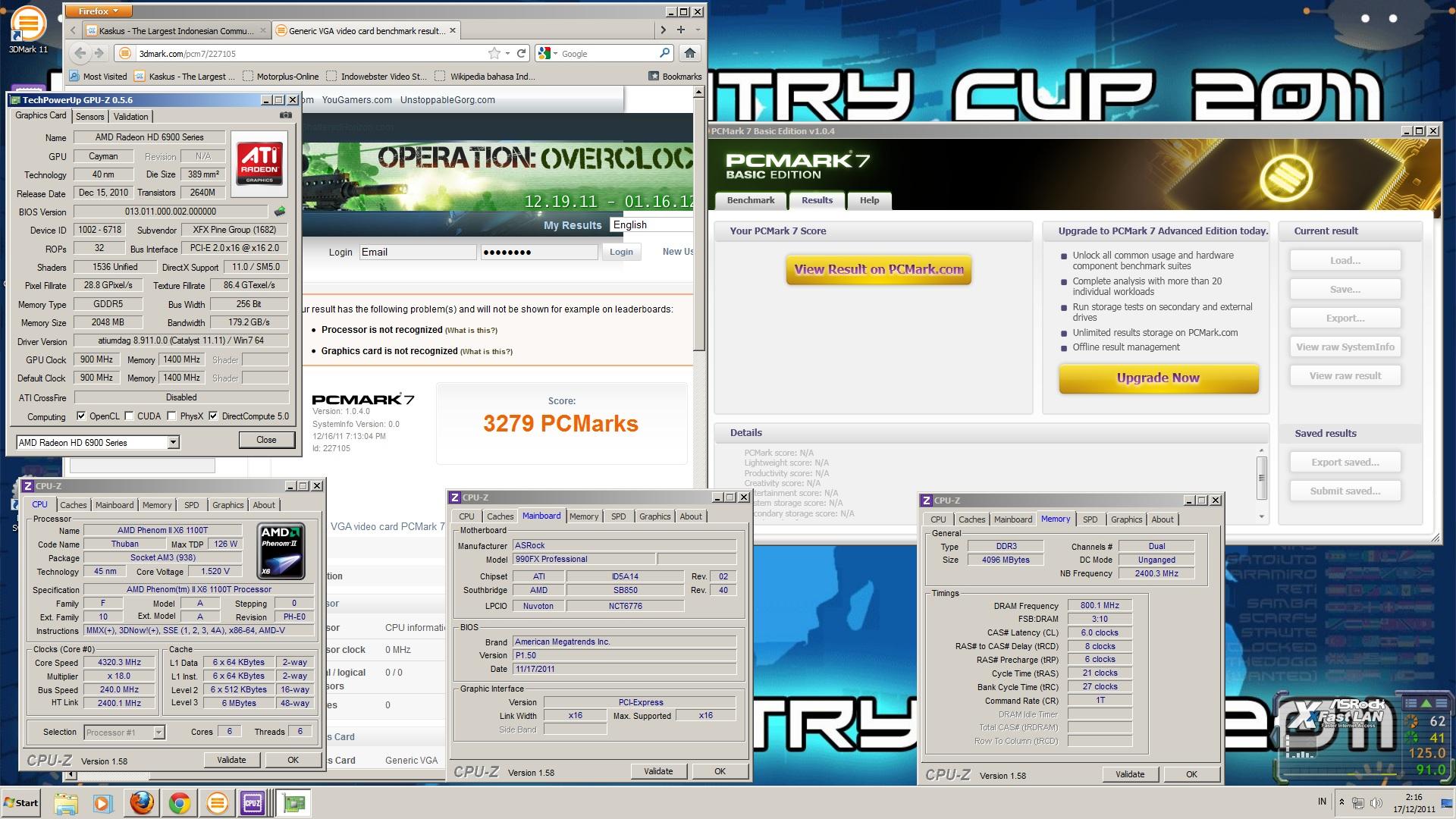Open Graphics tab in Memory CPU-Z window
Screen dimensions: 1456x819
click(1126, 519)
